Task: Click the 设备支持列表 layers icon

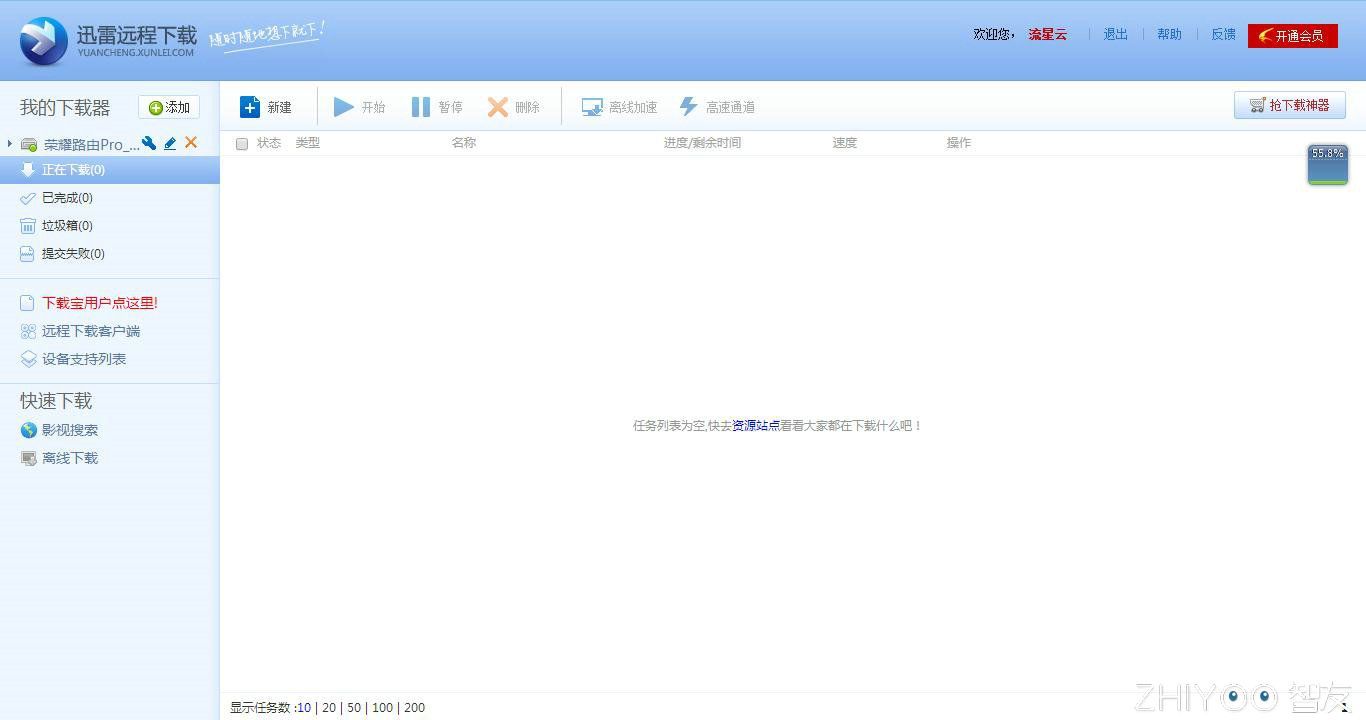Action: click(x=28, y=359)
